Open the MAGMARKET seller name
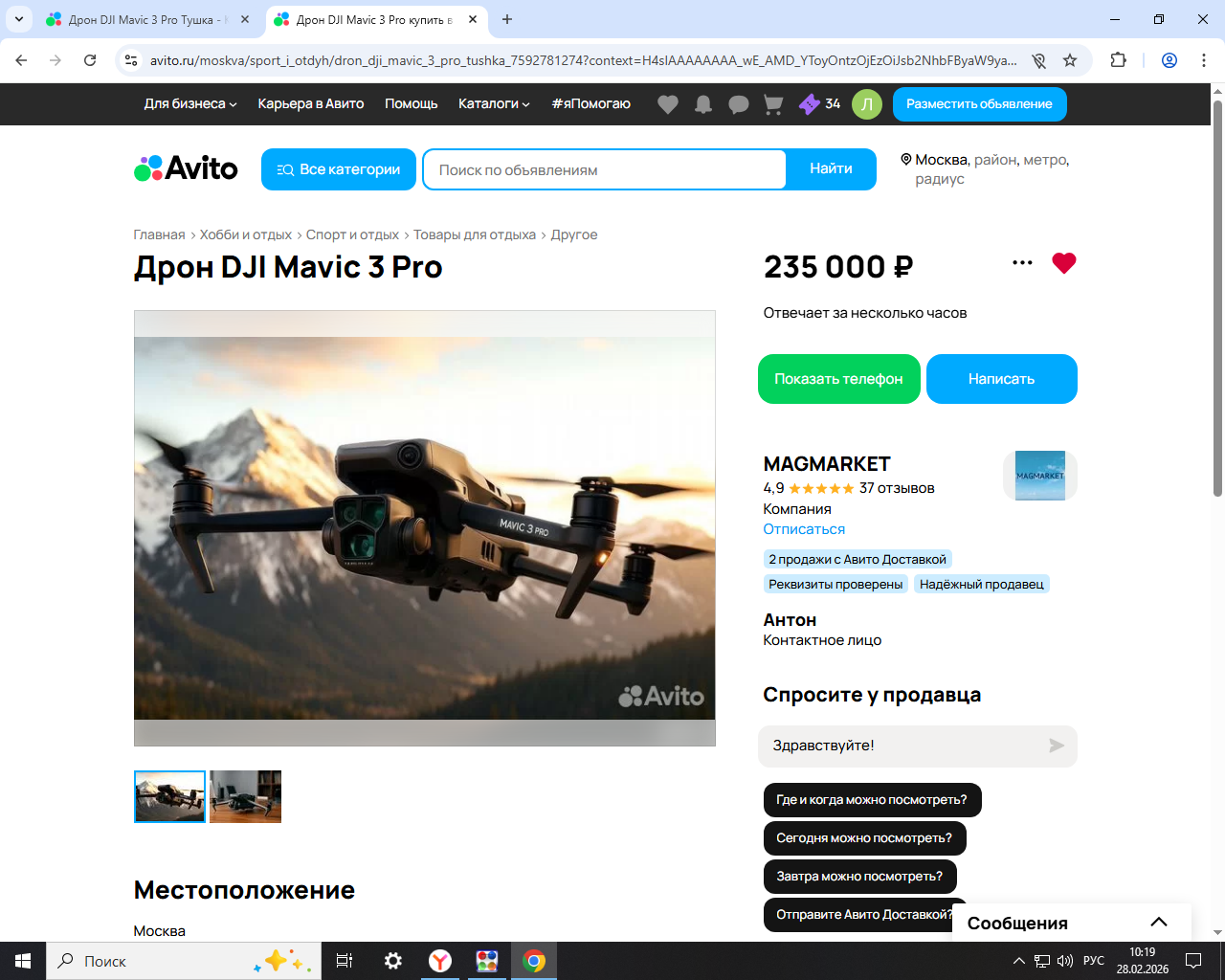1225x980 pixels. pyautogui.click(x=827, y=464)
